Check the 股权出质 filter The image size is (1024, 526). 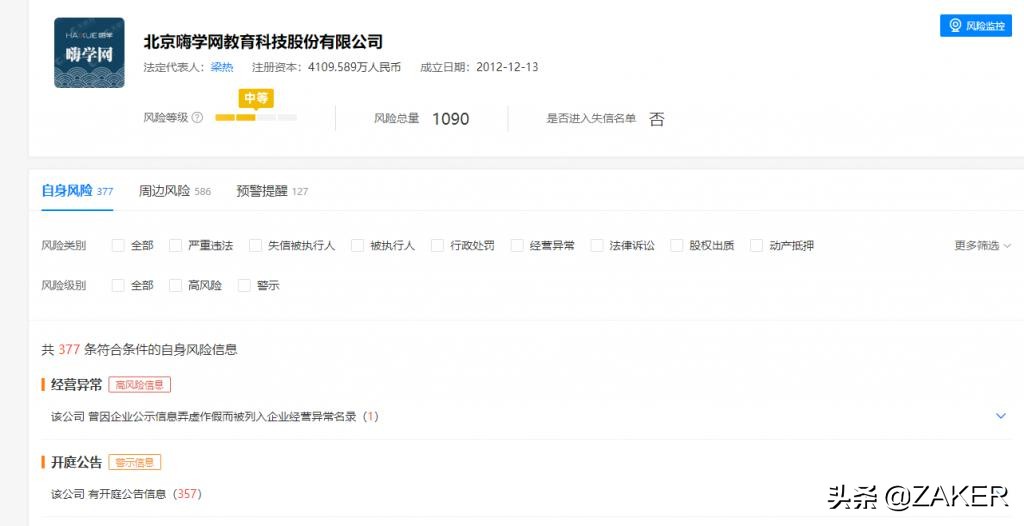pos(677,246)
